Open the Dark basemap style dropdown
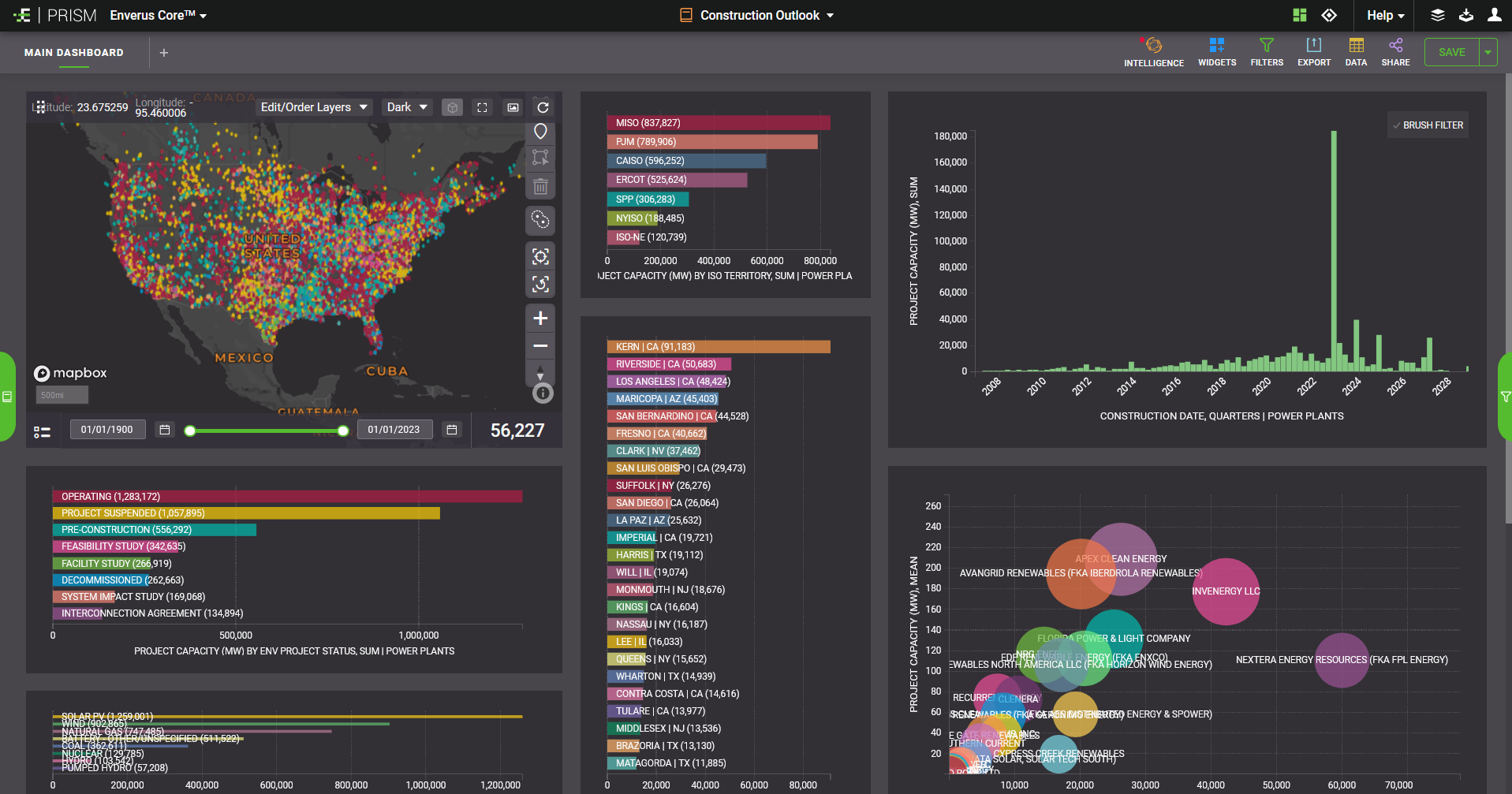The image size is (1512, 794). pyautogui.click(x=406, y=107)
